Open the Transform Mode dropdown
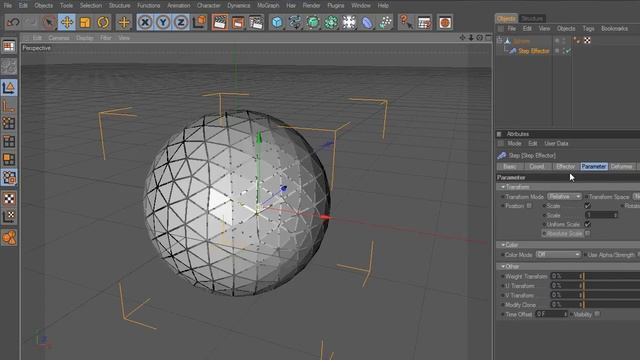Viewport: 640px width, 360px height. pyautogui.click(x=564, y=196)
